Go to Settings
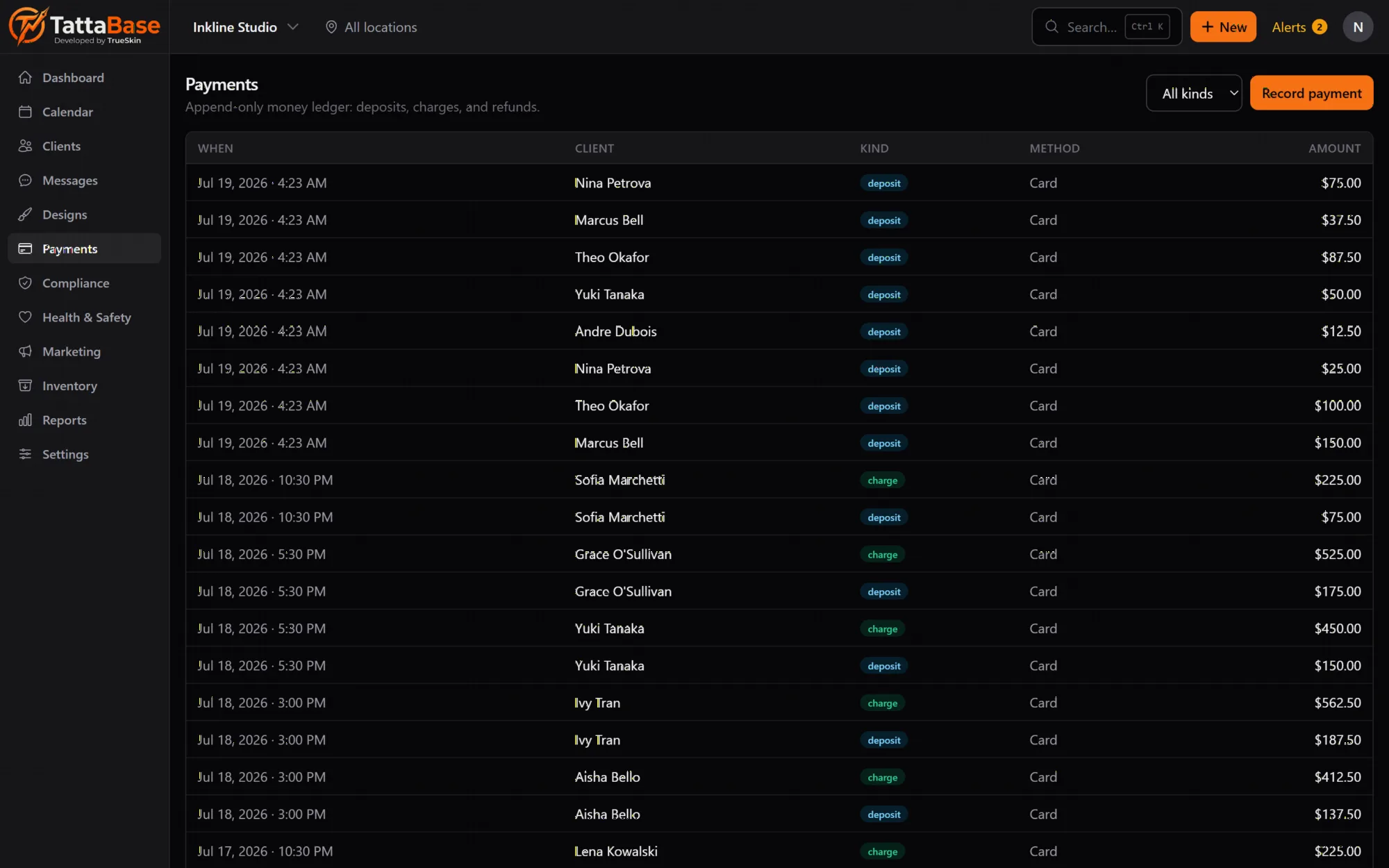The height and width of the screenshot is (868, 1389). point(84,454)
